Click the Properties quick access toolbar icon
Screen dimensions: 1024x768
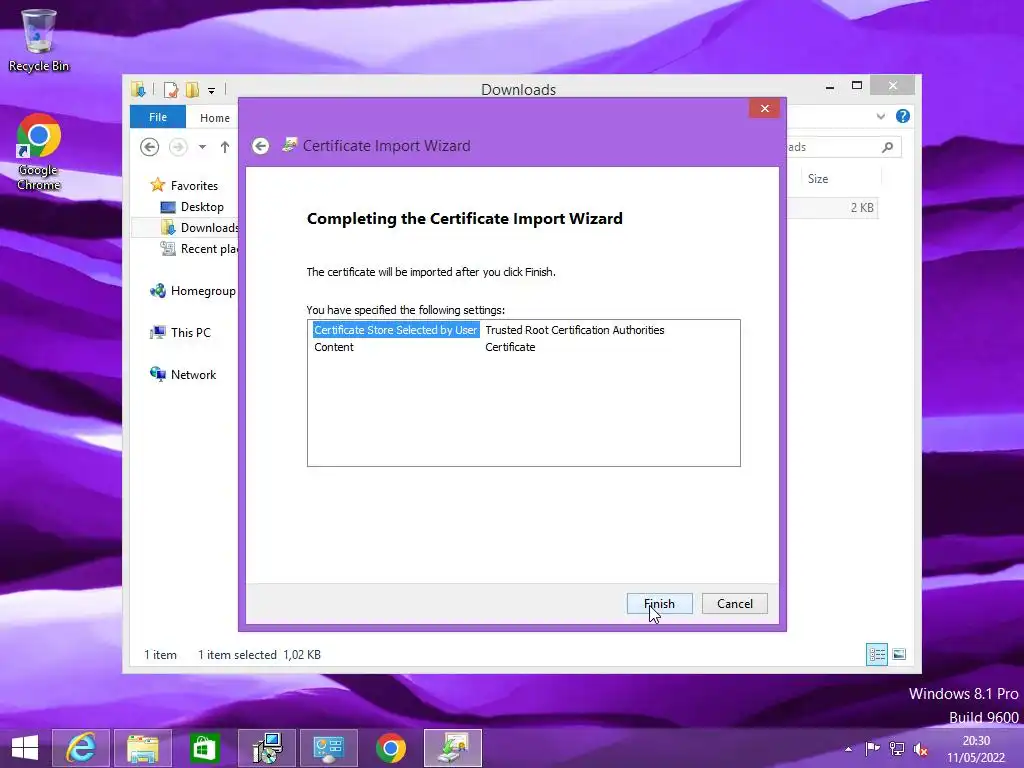point(170,89)
